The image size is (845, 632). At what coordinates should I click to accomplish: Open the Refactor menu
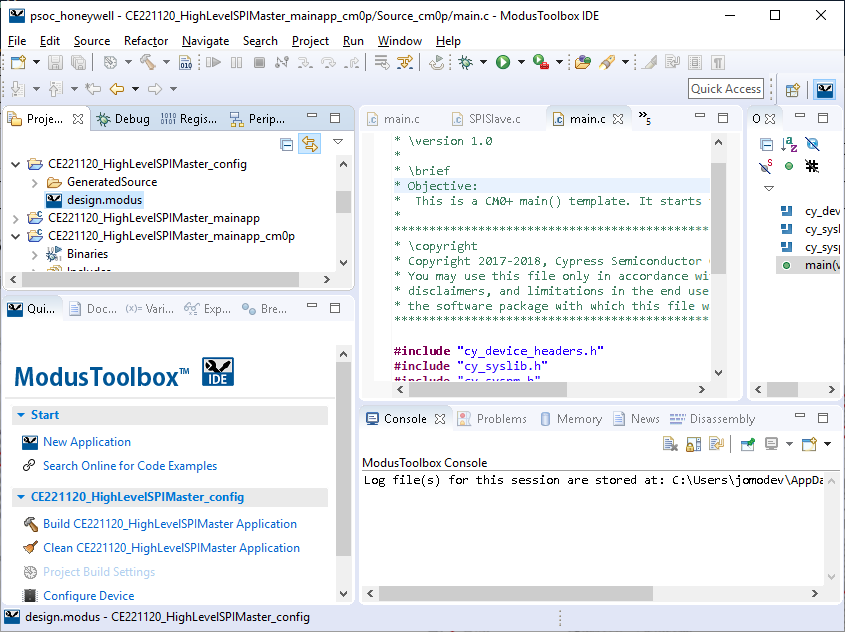146,41
